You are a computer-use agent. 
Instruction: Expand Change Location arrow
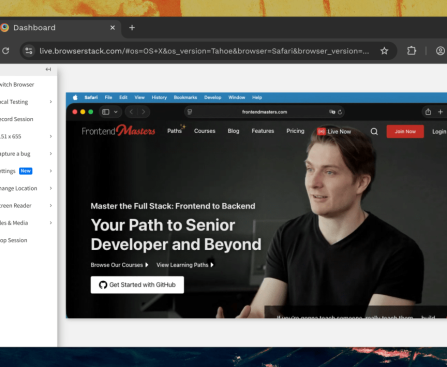(51, 188)
